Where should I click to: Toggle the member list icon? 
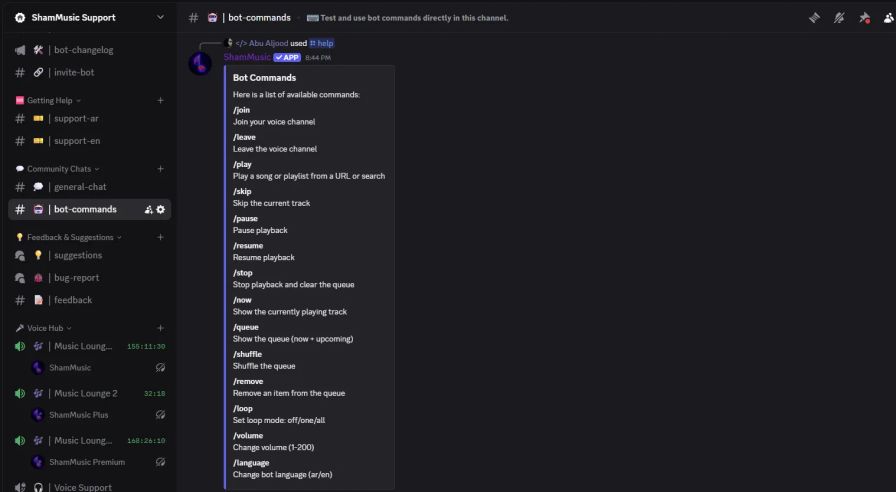887,18
